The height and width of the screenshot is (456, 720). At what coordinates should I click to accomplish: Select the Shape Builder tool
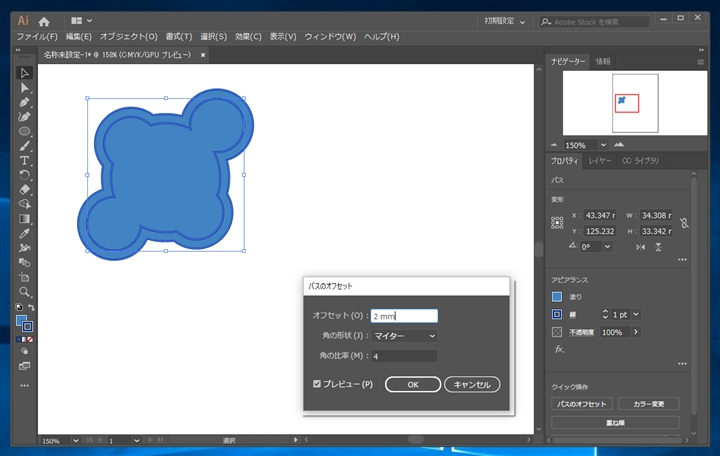(x=24, y=204)
